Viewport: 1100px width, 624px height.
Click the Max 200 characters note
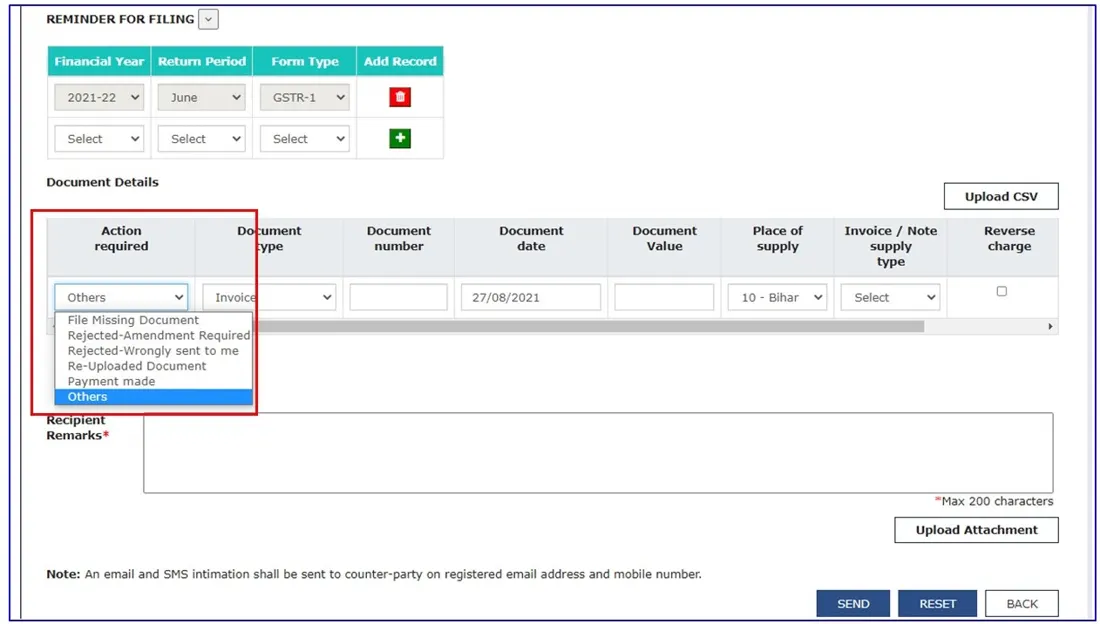pos(994,501)
